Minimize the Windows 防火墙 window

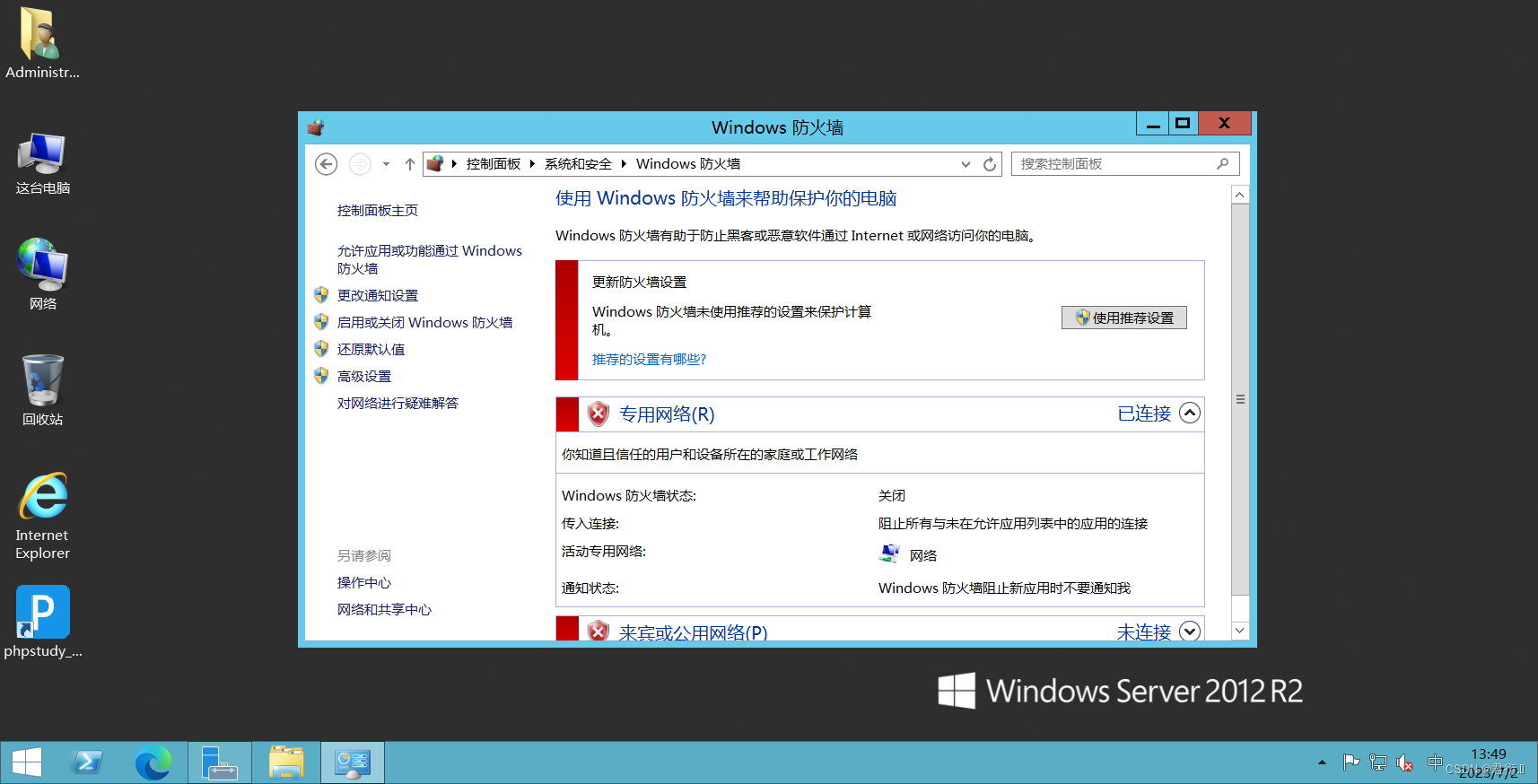pyautogui.click(x=1153, y=124)
